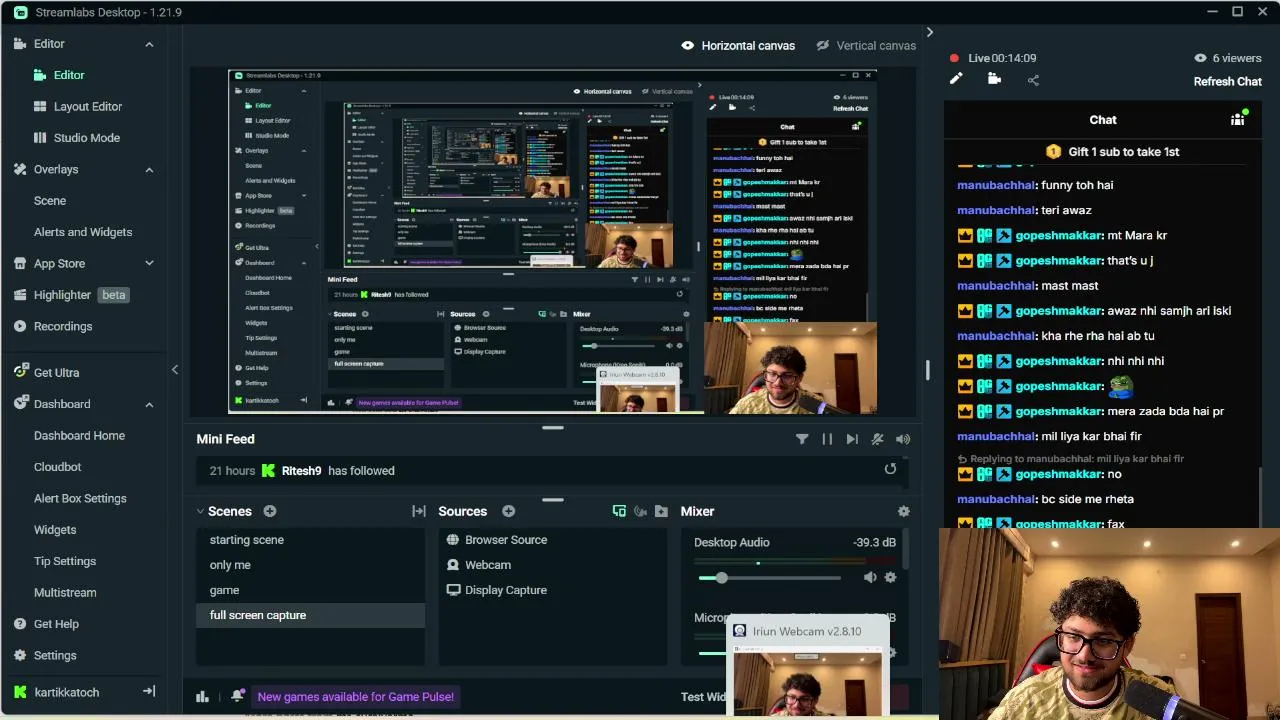
Task: Open the Mini Feed filter icon
Action: click(x=802, y=439)
